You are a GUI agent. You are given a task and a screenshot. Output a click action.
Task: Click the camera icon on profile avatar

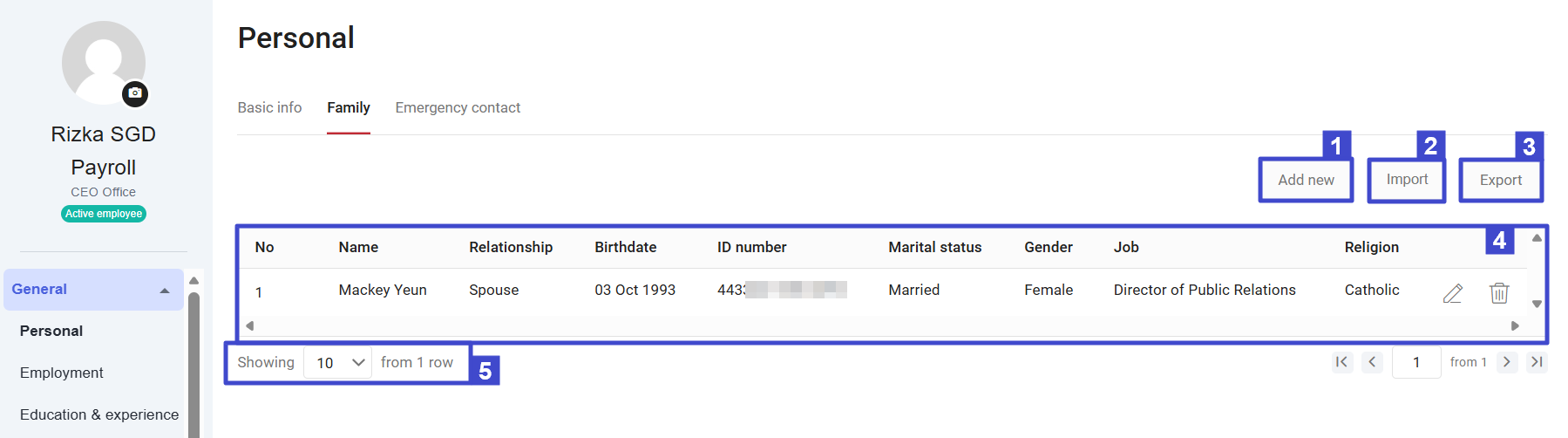tap(135, 93)
